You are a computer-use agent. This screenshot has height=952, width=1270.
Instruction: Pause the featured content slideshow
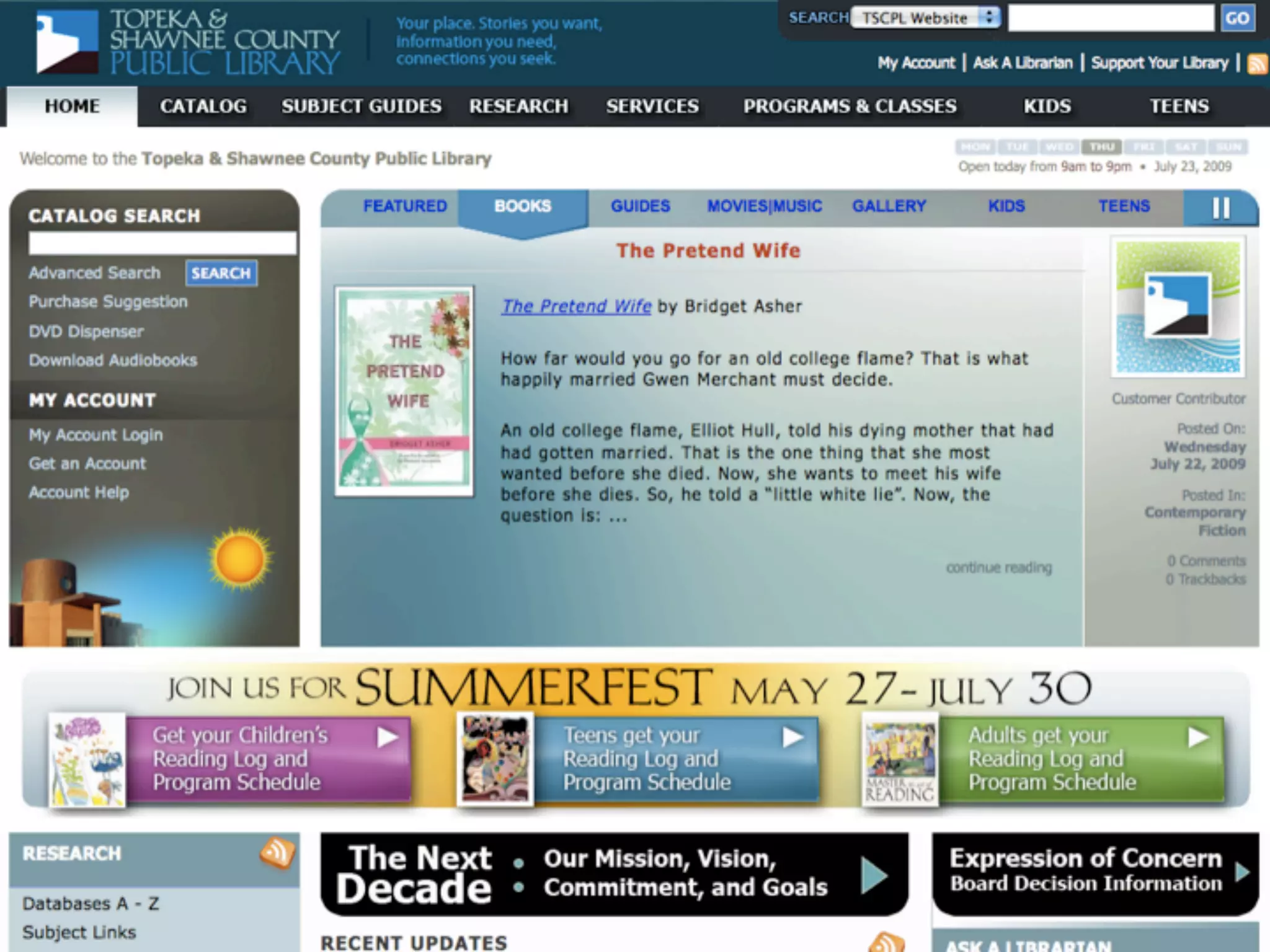click(1220, 208)
